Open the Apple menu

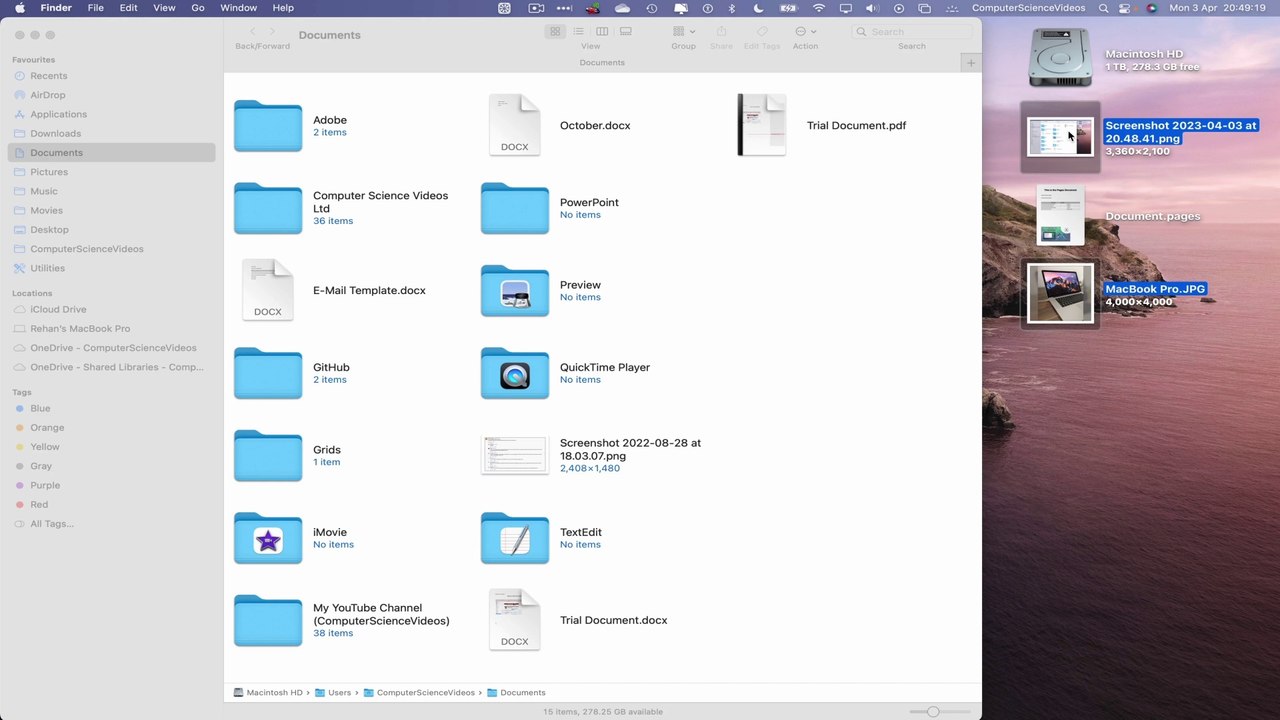pyautogui.click(x=20, y=8)
